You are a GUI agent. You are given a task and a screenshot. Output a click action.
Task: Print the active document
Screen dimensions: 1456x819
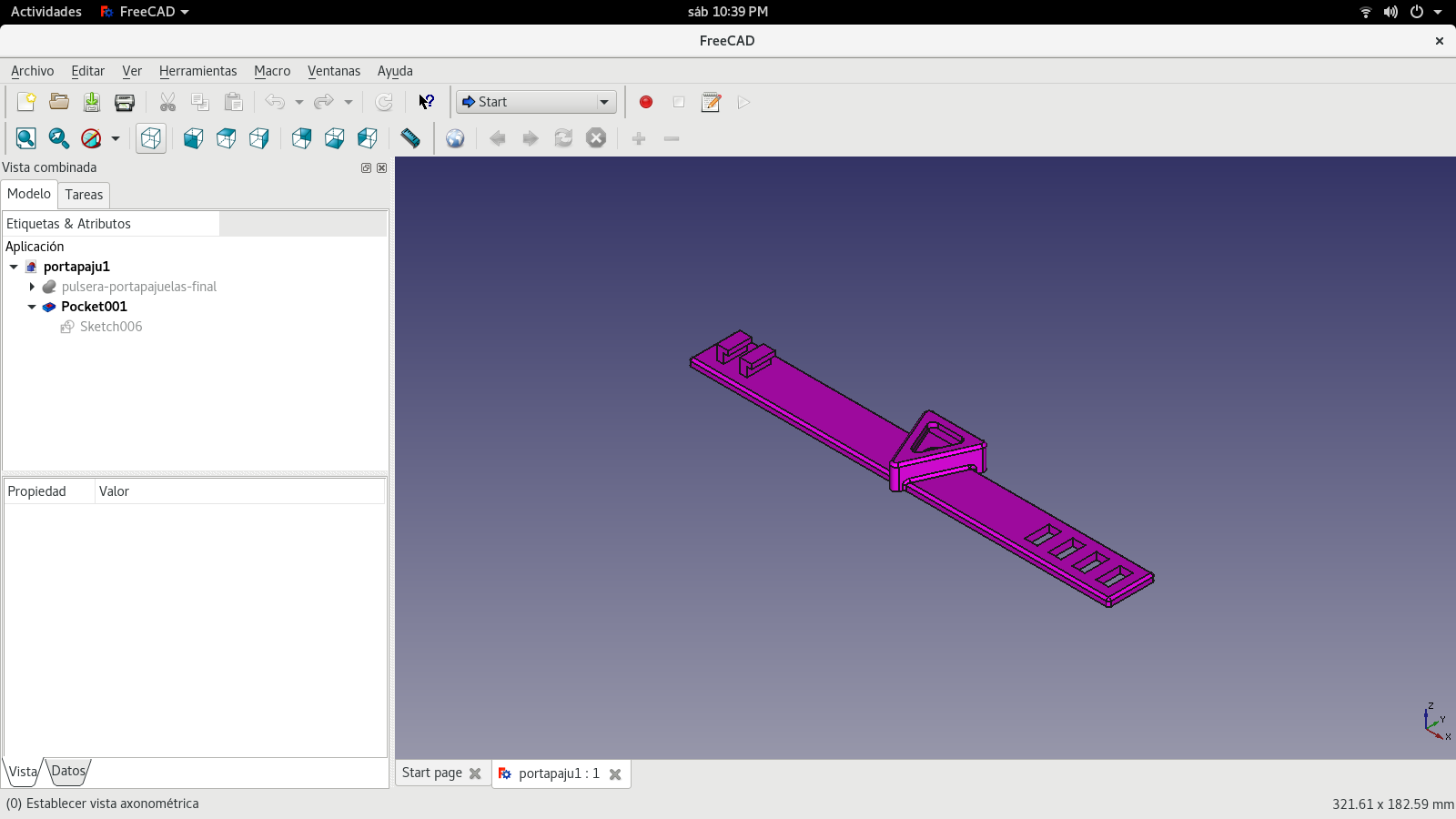(124, 102)
